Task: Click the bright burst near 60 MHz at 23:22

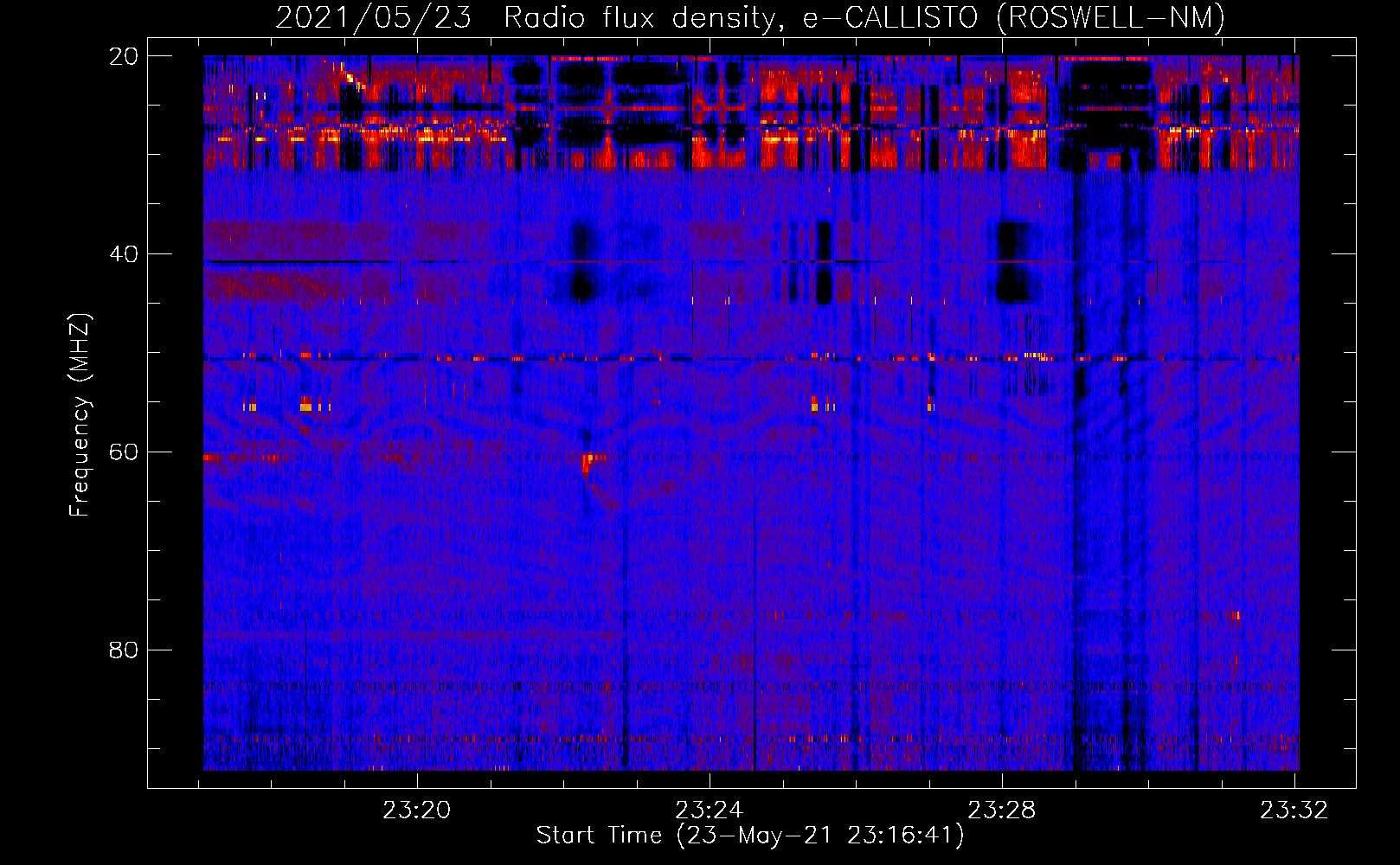Action: click(x=589, y=462)
